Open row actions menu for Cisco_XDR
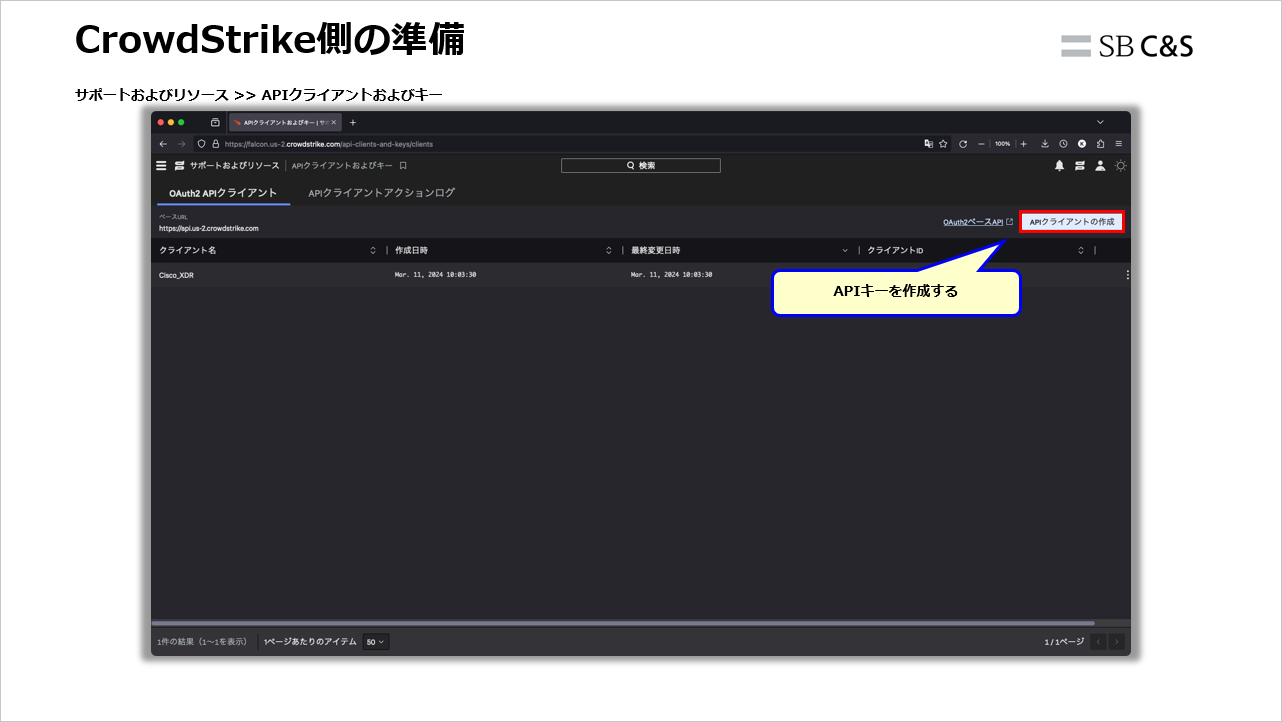The height and width of the screenshot is (722, 1282). click(x=1127, y=275)
